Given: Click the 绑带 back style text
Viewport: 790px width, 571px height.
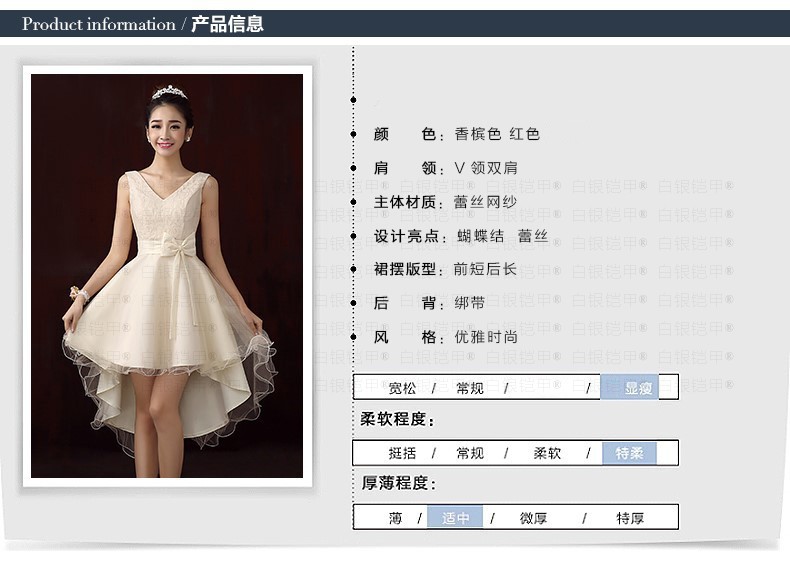Looking at the screenshot, I should point(470,303).
